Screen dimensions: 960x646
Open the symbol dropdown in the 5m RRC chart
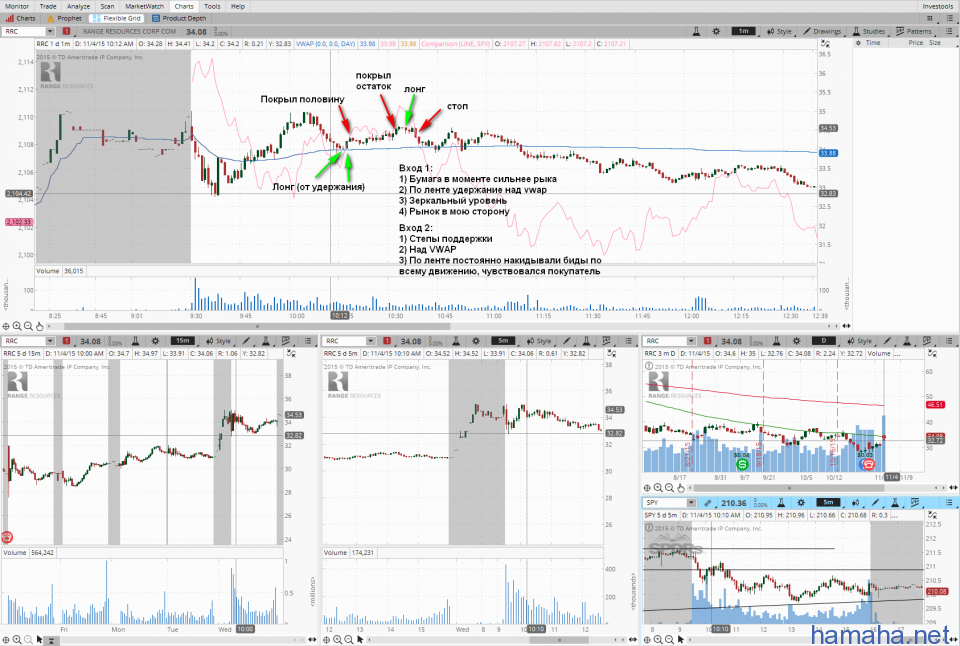pos(370,341)
